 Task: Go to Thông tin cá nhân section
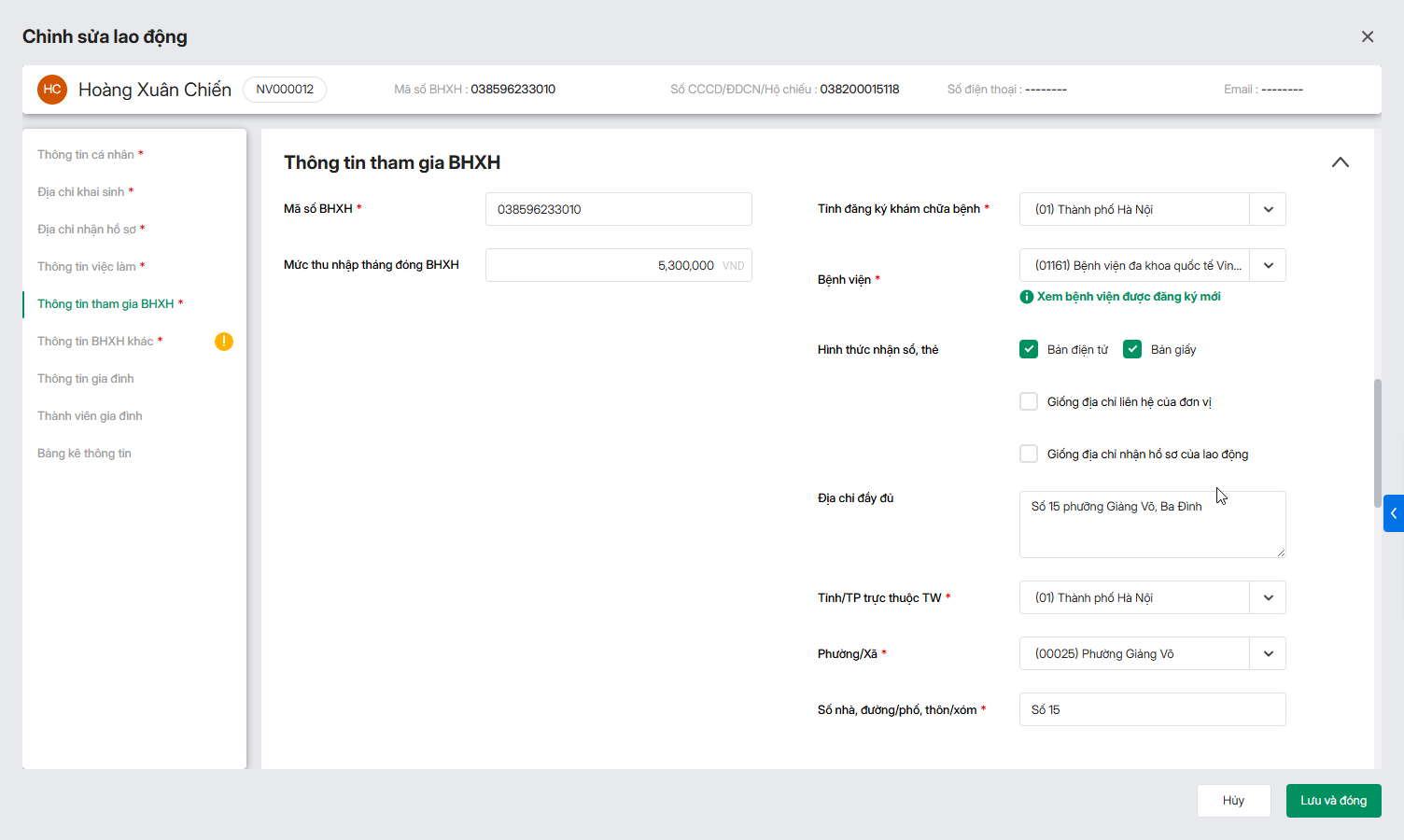[86, 155]
